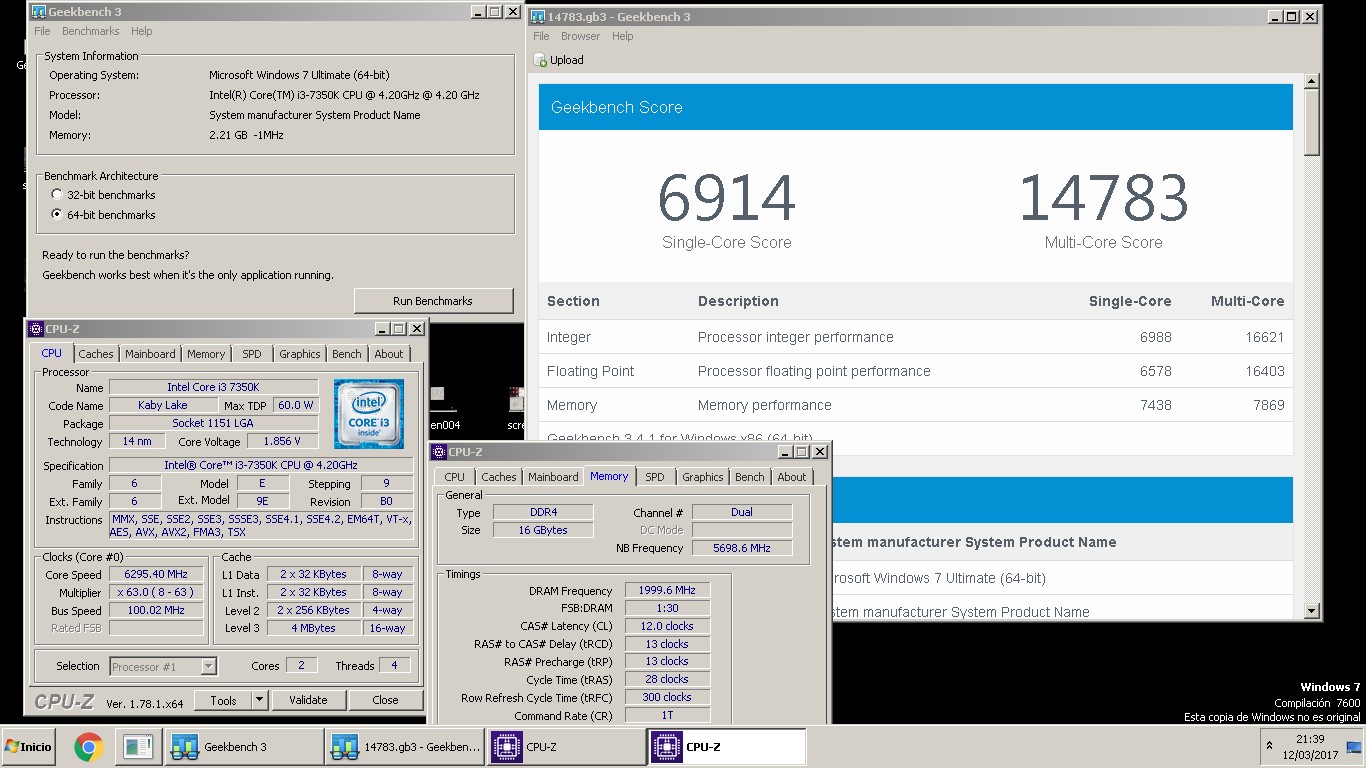Open the pinned app next to Chrome on the taskbar
The width and height of the screenshot is (1366, 768).
(137, 746)
